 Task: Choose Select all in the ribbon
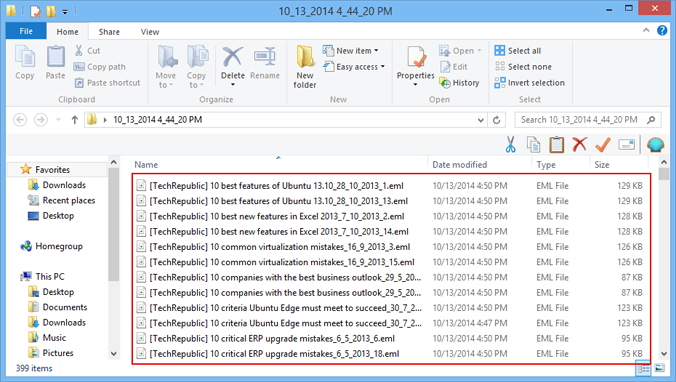518,50
